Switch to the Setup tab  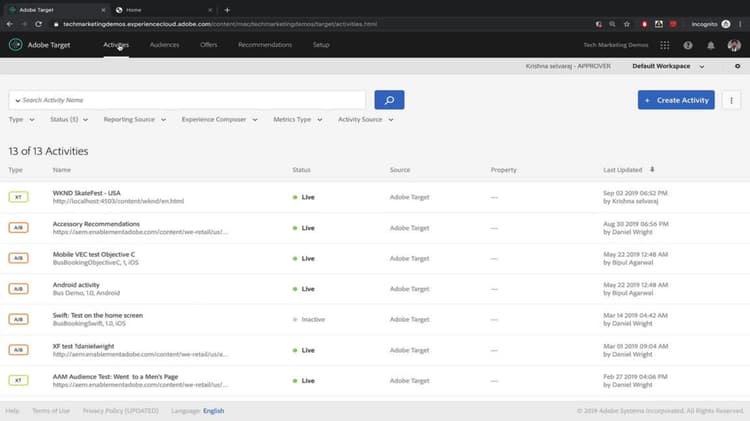(x=321, y=44)
